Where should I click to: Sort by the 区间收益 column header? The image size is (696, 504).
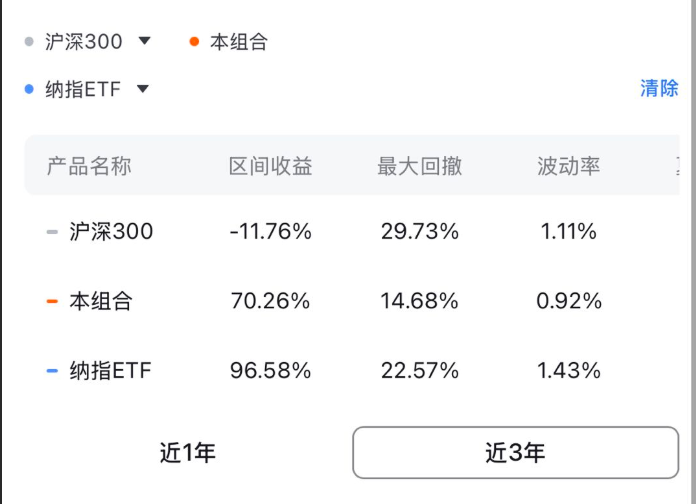pos(270,166)
